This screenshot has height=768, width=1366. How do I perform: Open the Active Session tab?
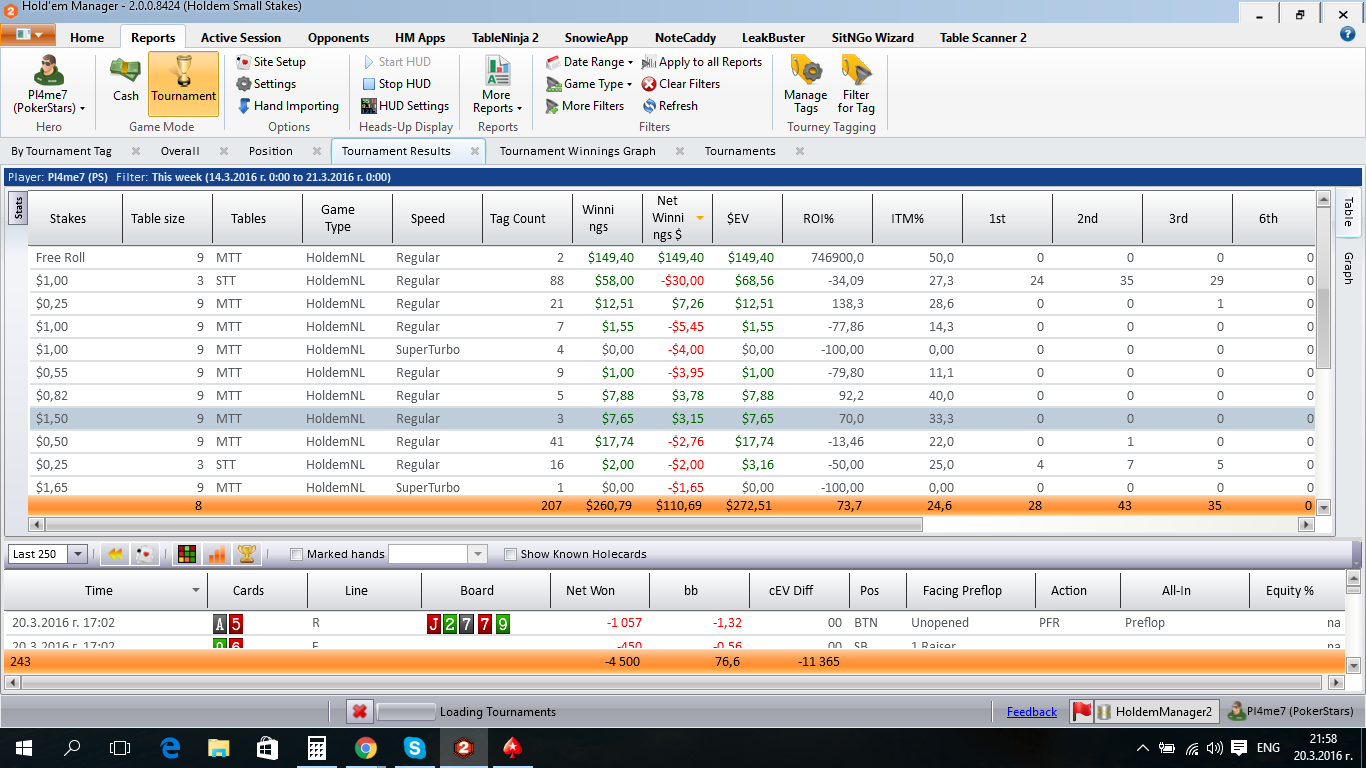pos(241,38)
